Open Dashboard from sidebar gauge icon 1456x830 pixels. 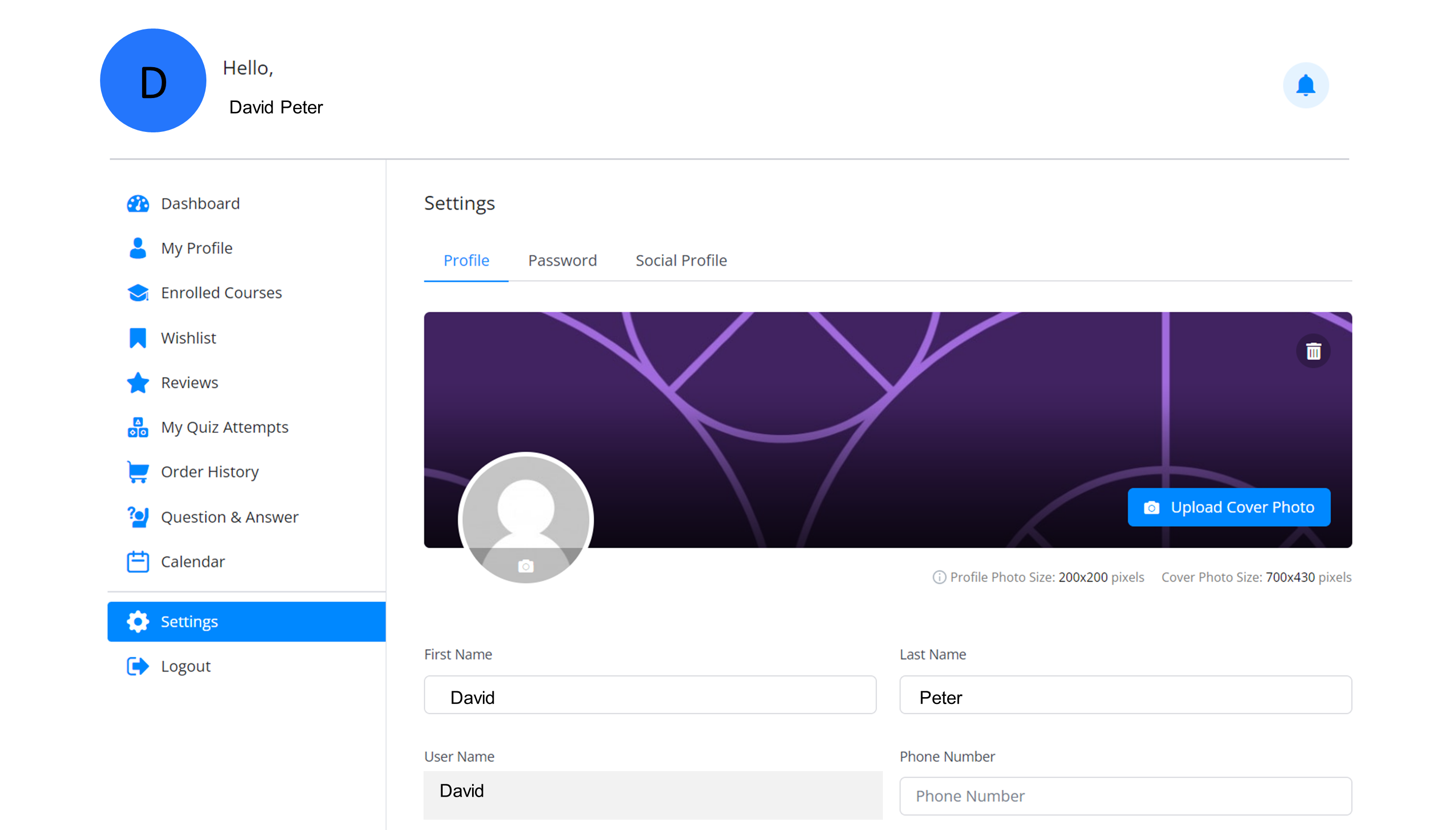point(137,203)
